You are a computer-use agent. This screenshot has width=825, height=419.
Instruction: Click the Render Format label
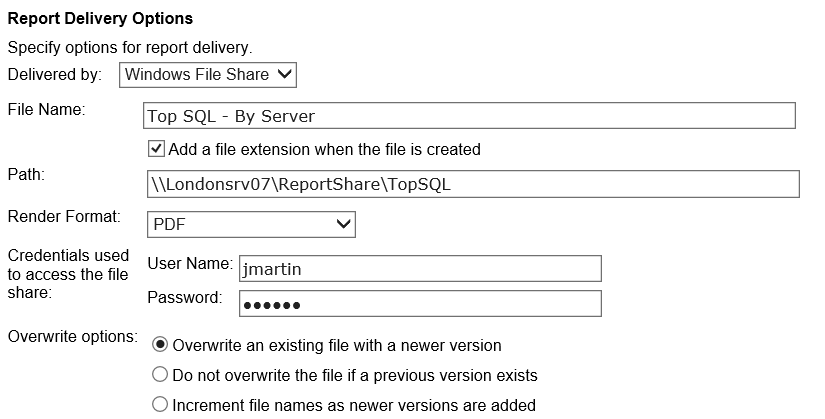pyautogui.click(x=63, y=216)
